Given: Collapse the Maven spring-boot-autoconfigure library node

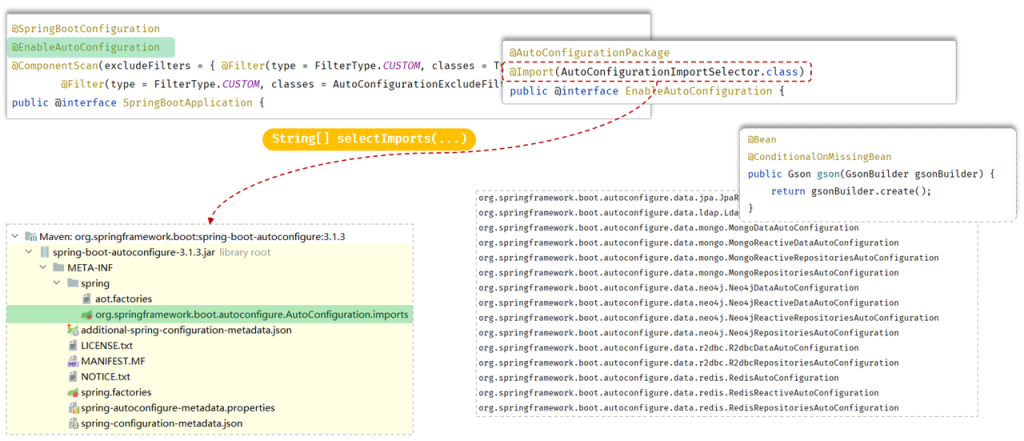Looking at the screenshot, I should point(15,237).
